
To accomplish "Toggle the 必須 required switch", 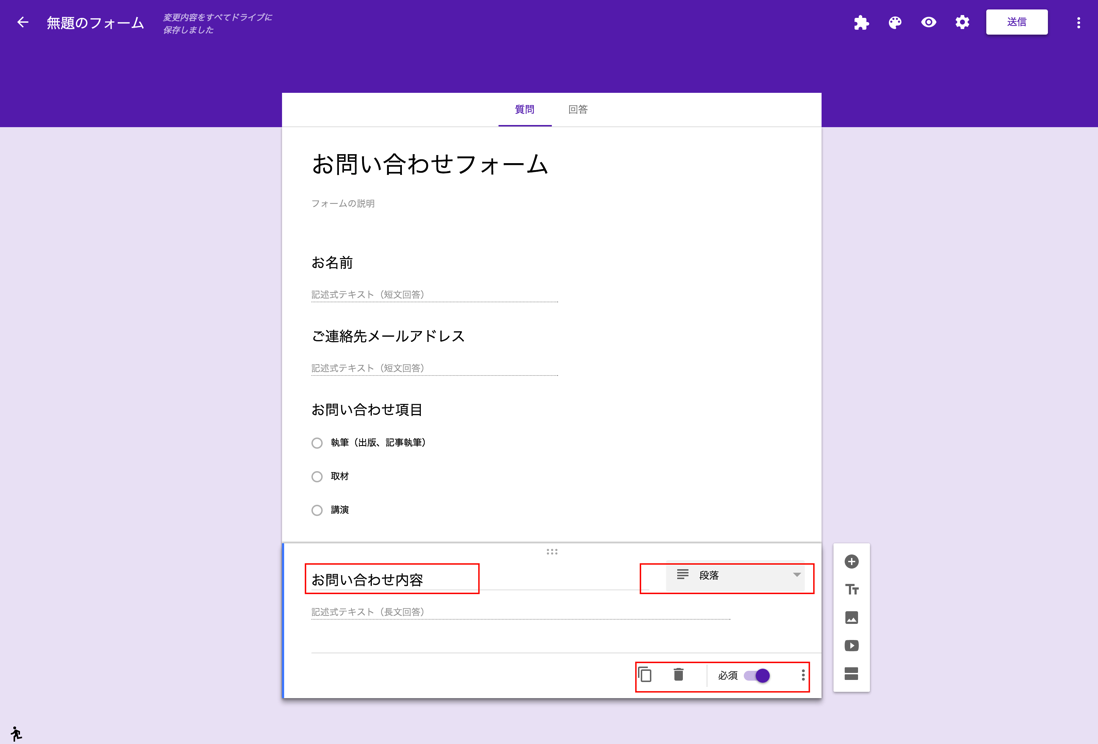I will point(757,675).
